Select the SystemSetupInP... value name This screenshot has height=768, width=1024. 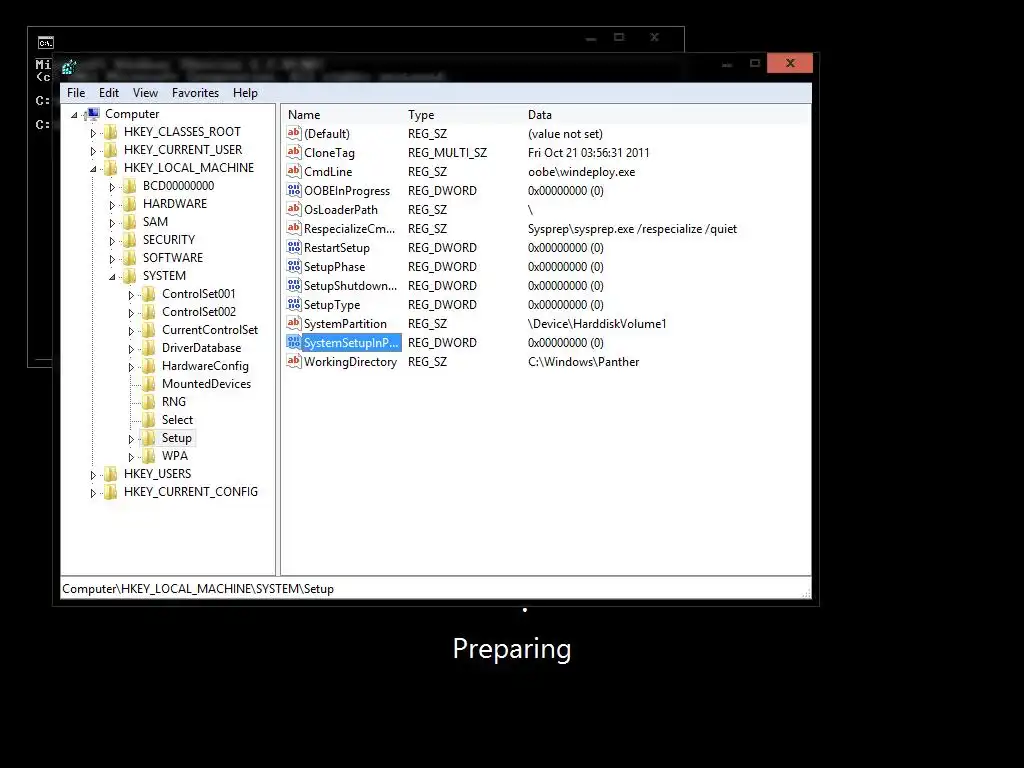click(x=351, y=342)
